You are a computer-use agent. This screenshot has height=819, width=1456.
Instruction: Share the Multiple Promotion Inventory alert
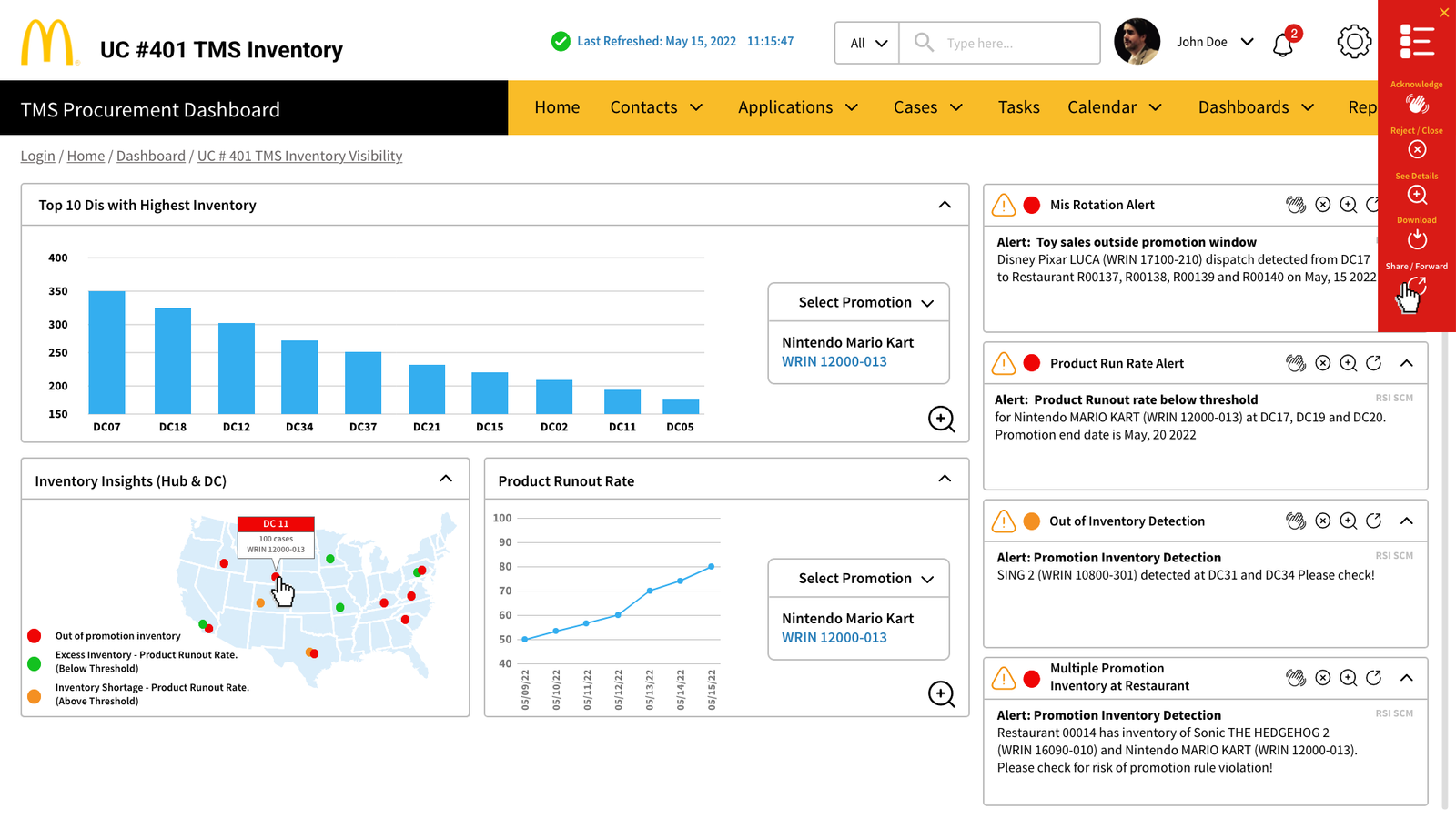(1374, 678)
